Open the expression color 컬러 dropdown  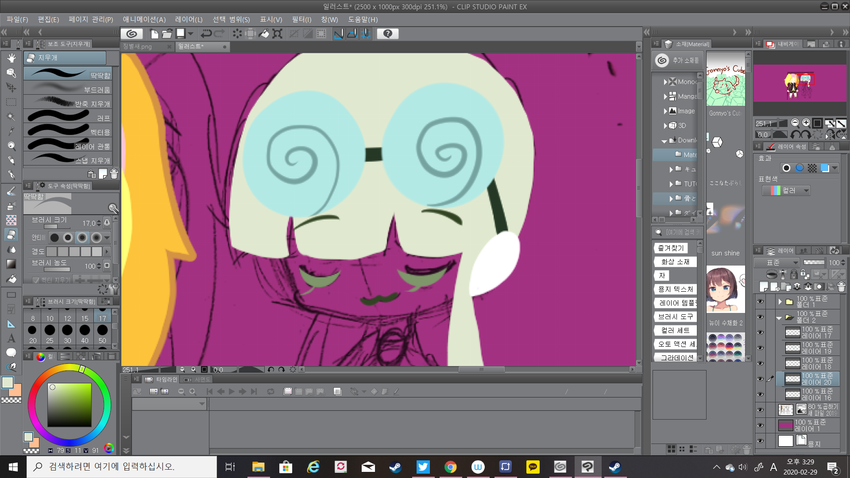click(x=786, y=190)
